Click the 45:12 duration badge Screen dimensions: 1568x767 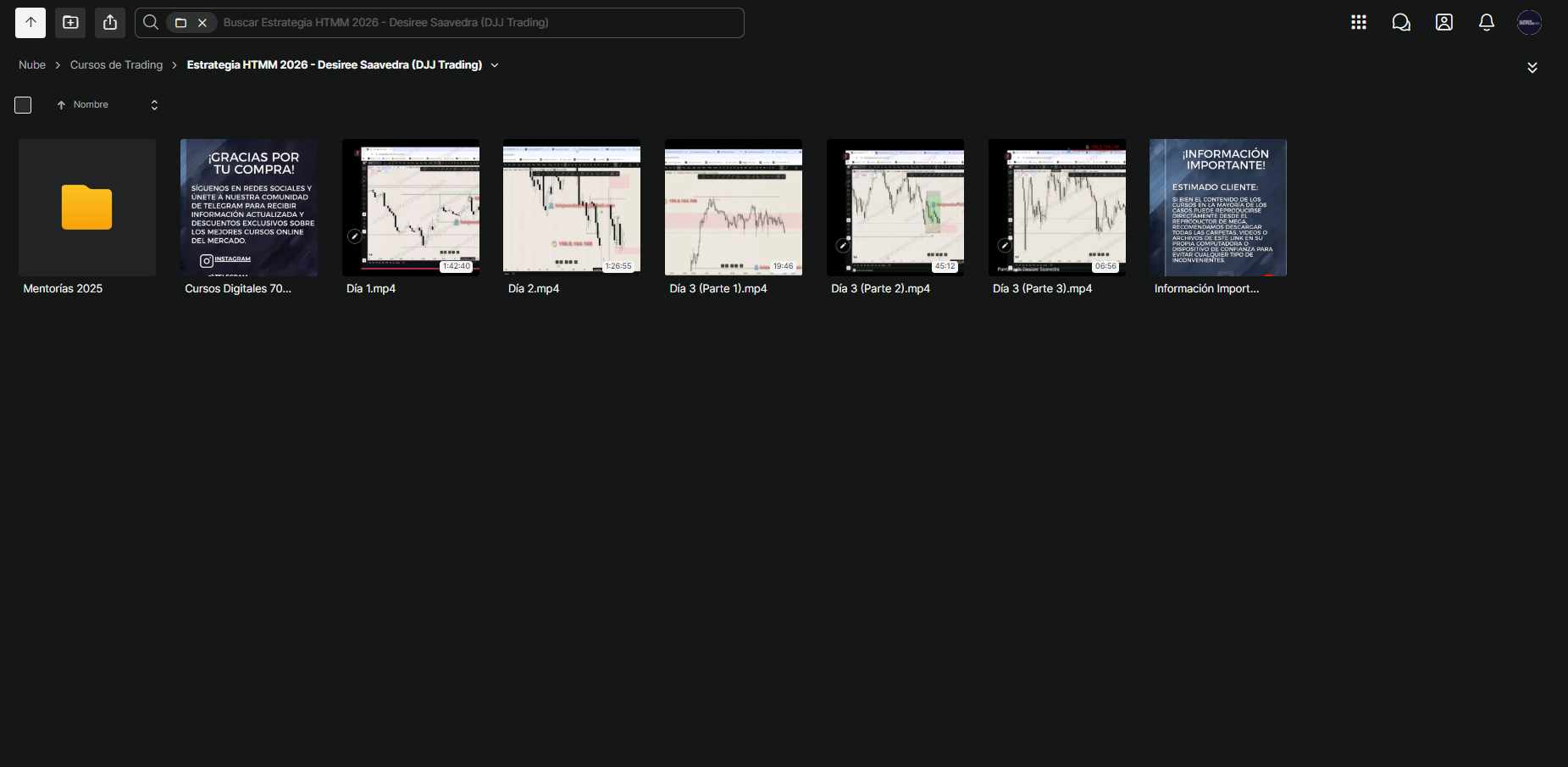(945, 266)
